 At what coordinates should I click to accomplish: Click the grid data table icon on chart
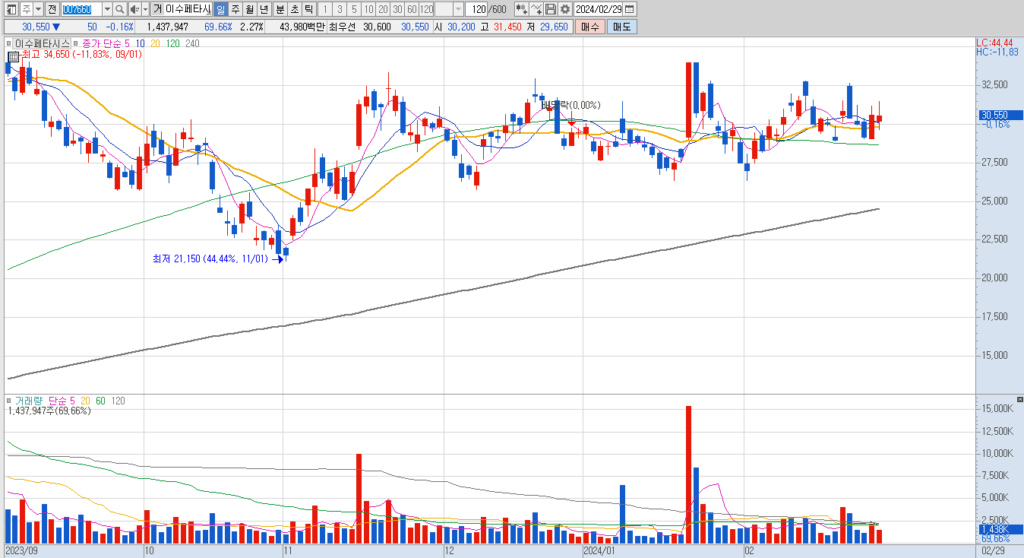[13, 57]
